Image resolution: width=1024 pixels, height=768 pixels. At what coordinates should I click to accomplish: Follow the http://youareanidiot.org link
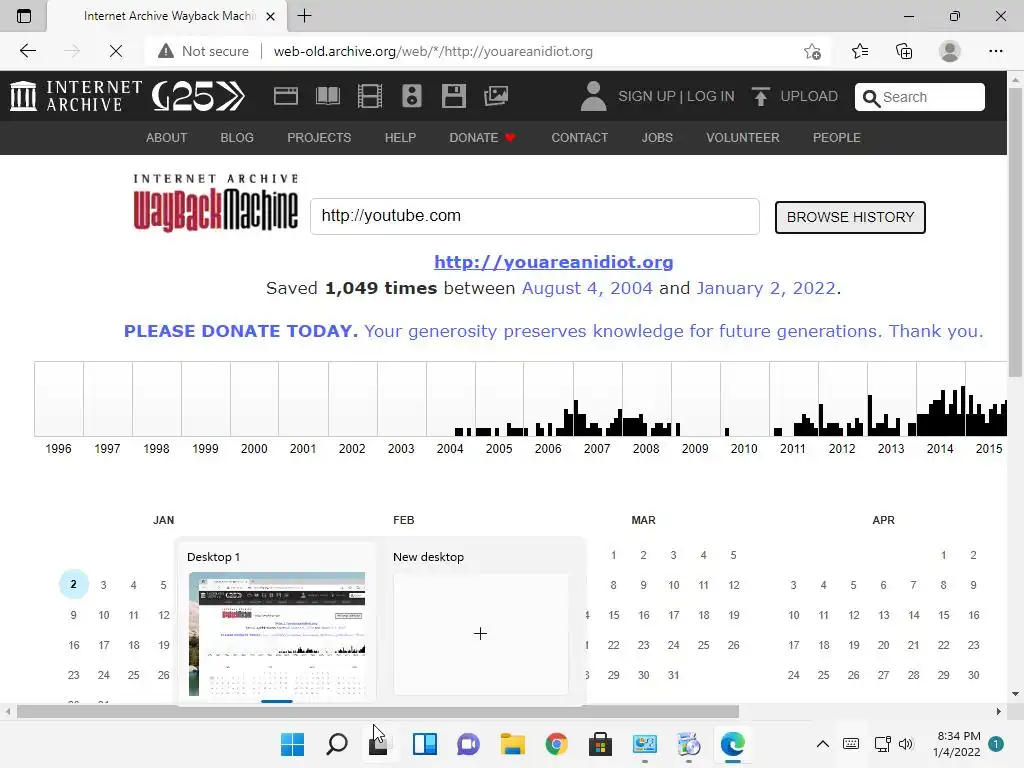tap(553, 262)
